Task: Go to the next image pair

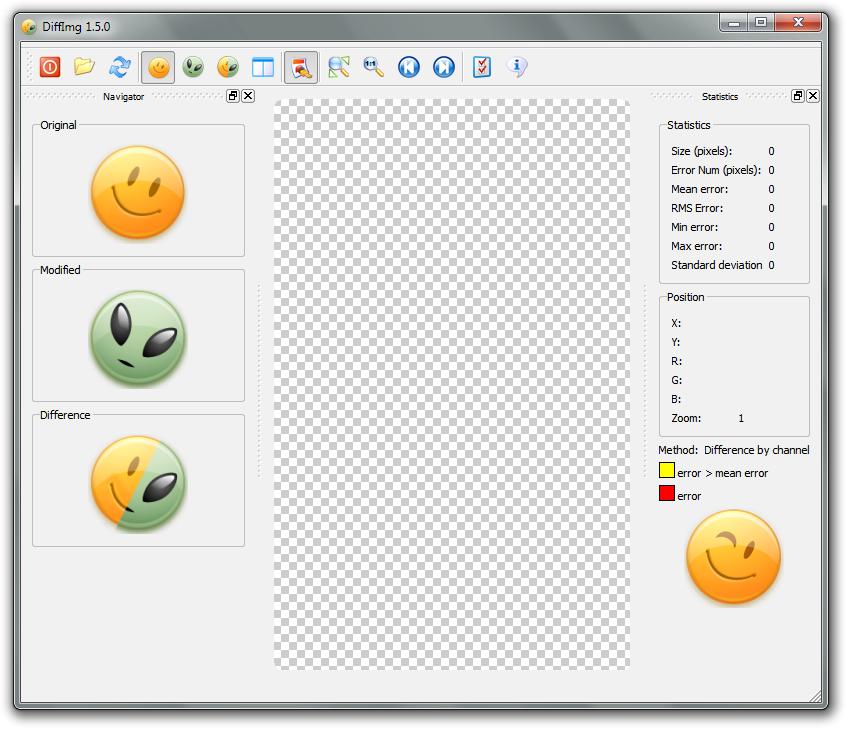Action: click(443, 67)
